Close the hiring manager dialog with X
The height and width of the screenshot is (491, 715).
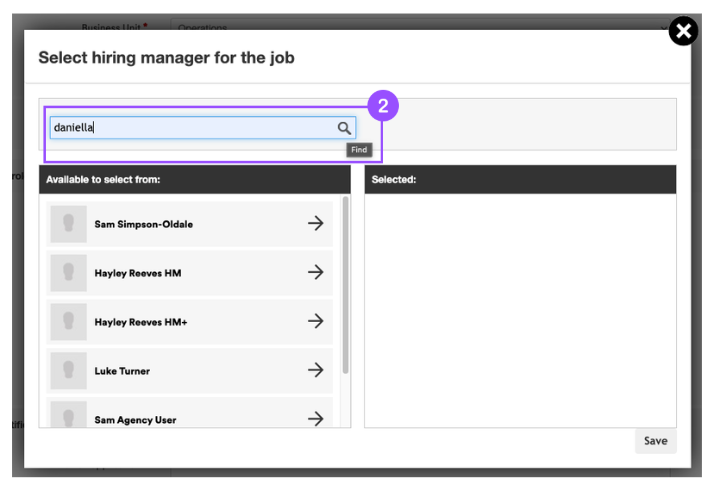click(x=682, y=32)
